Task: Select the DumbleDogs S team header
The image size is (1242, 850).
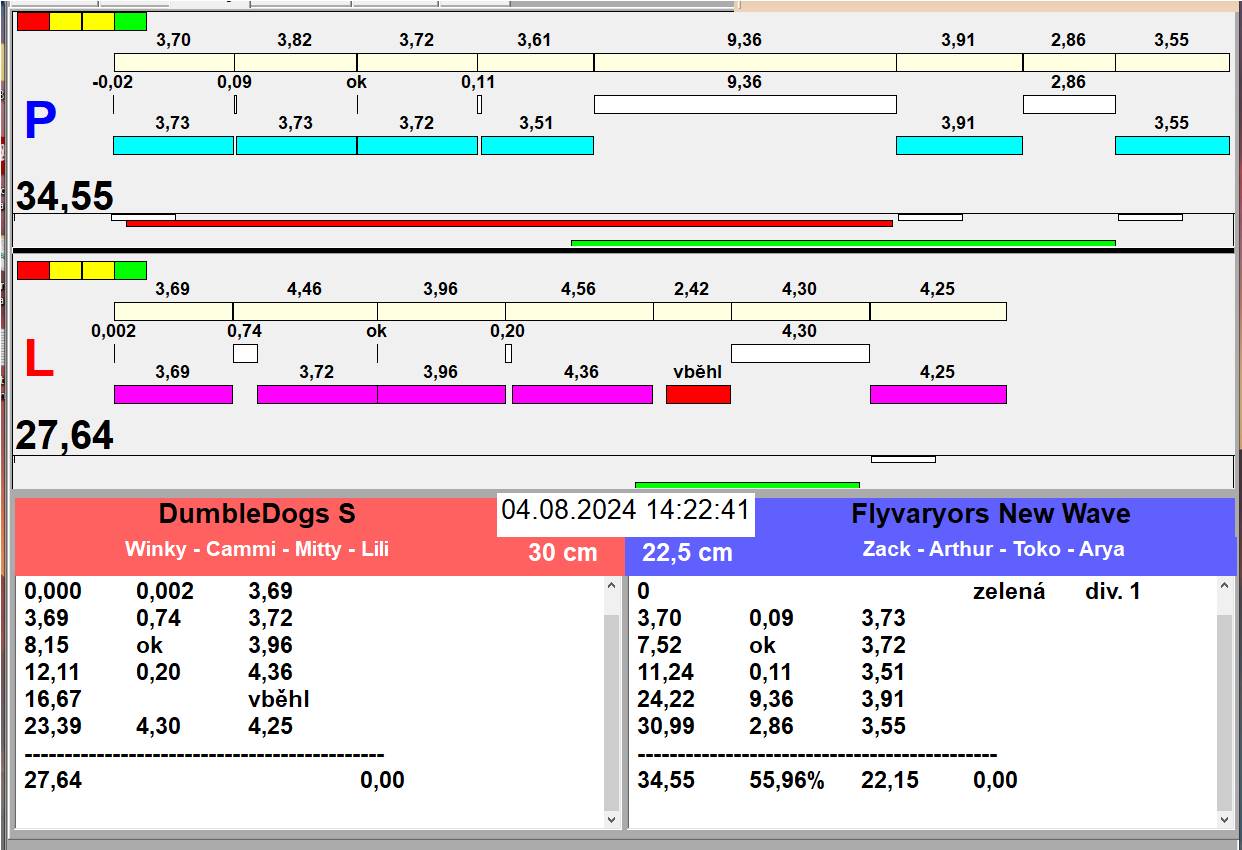Action: click(x=257, y=514)
